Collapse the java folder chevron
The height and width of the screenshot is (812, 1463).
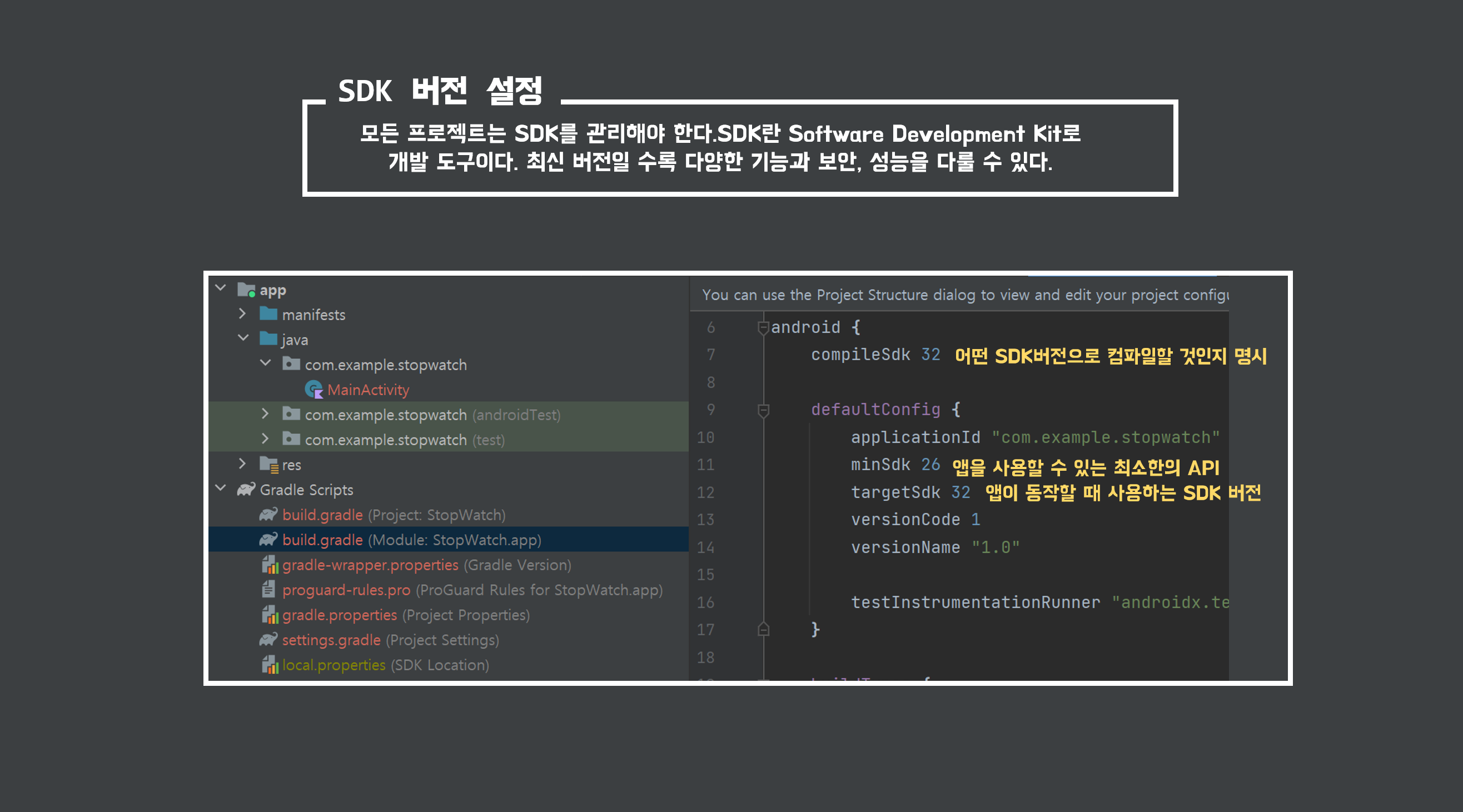pyautogui.click(x=243, y=338)
